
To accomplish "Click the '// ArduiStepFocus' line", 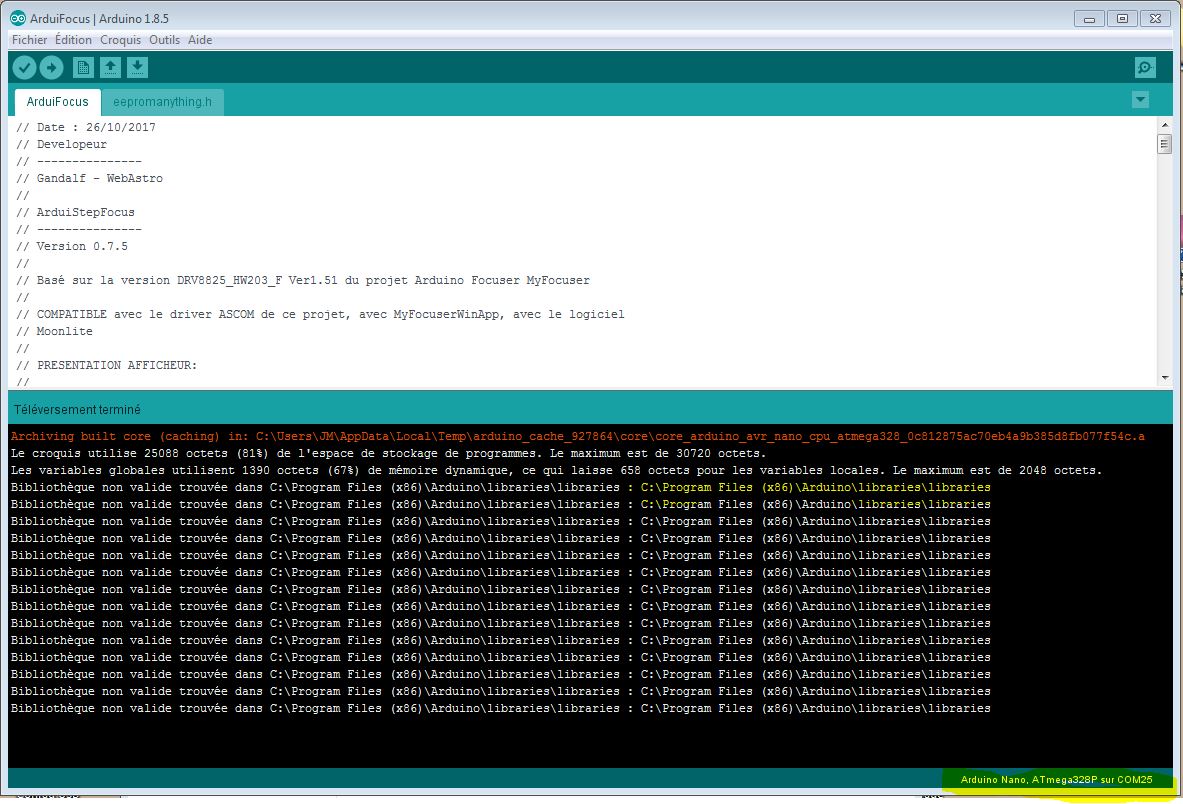I will tap(75, 212).
